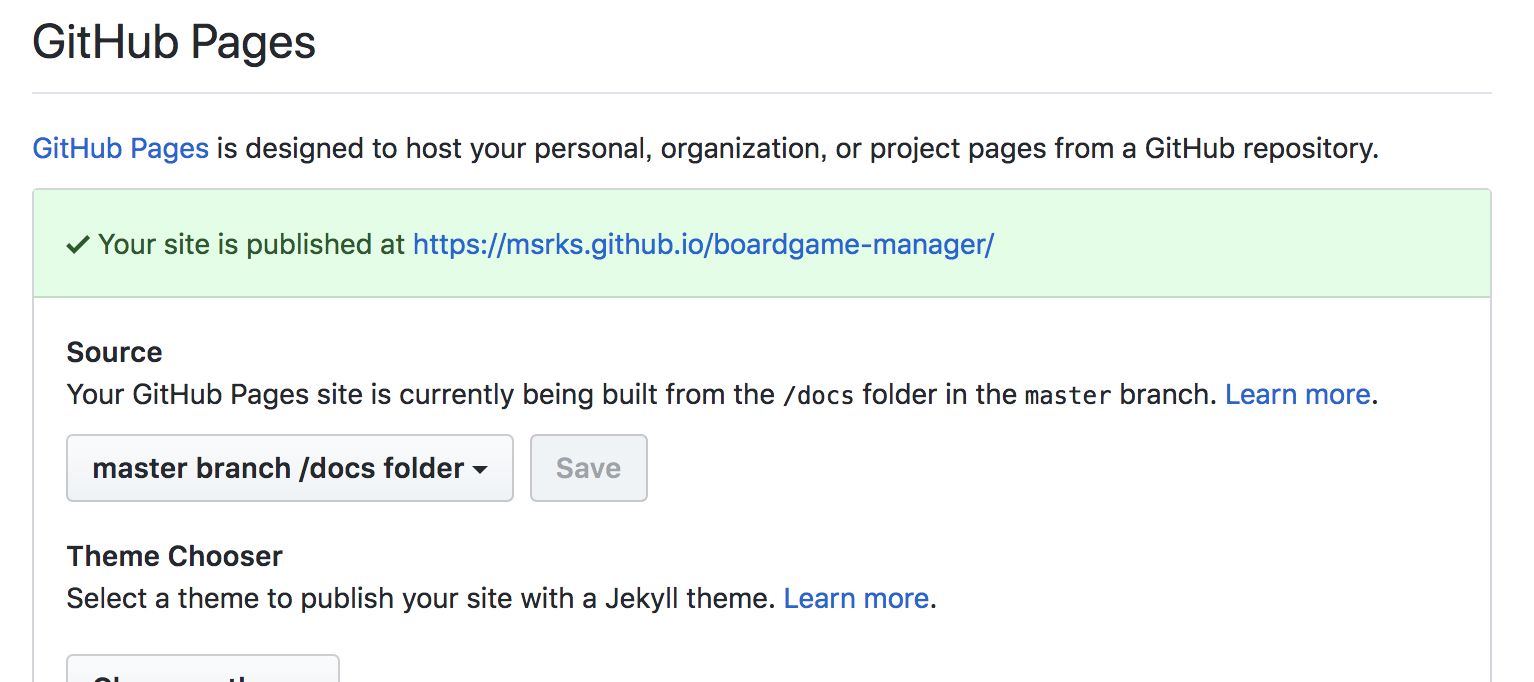Click the GitHub Pages page heading

tap(174, 42)
